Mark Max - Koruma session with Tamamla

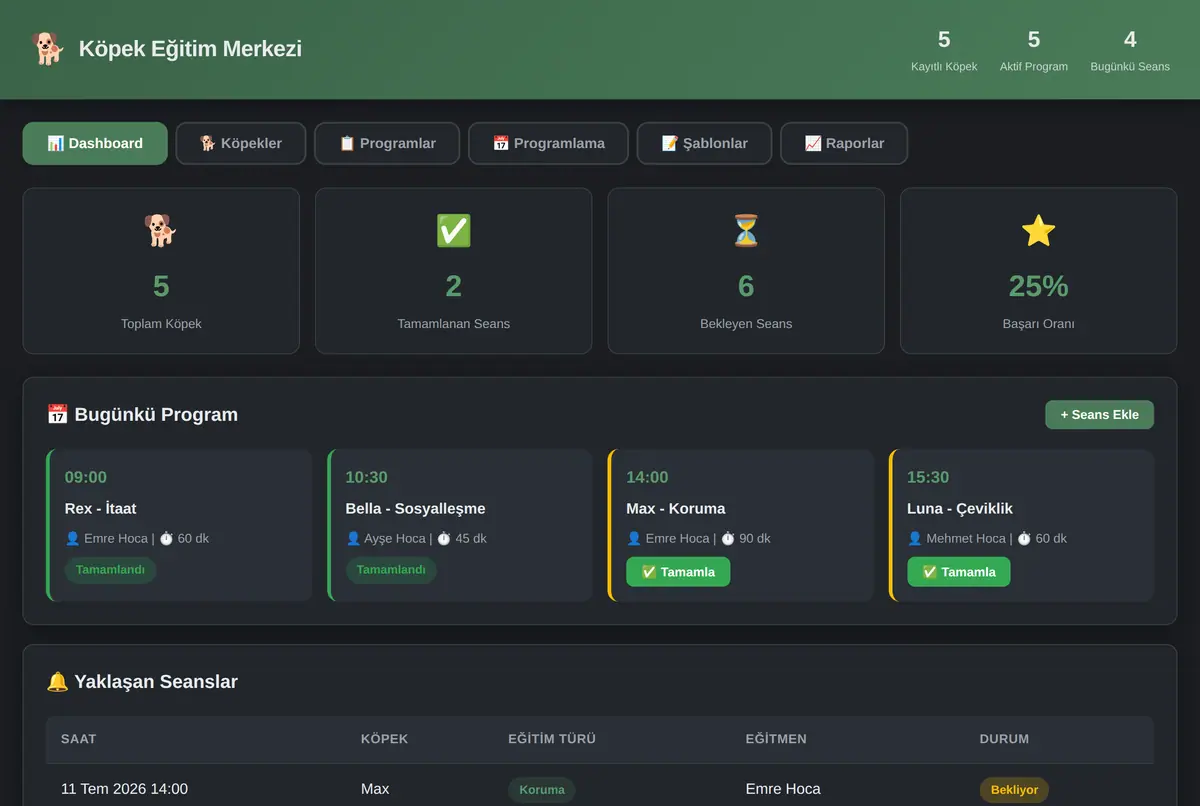coord(678,572)
